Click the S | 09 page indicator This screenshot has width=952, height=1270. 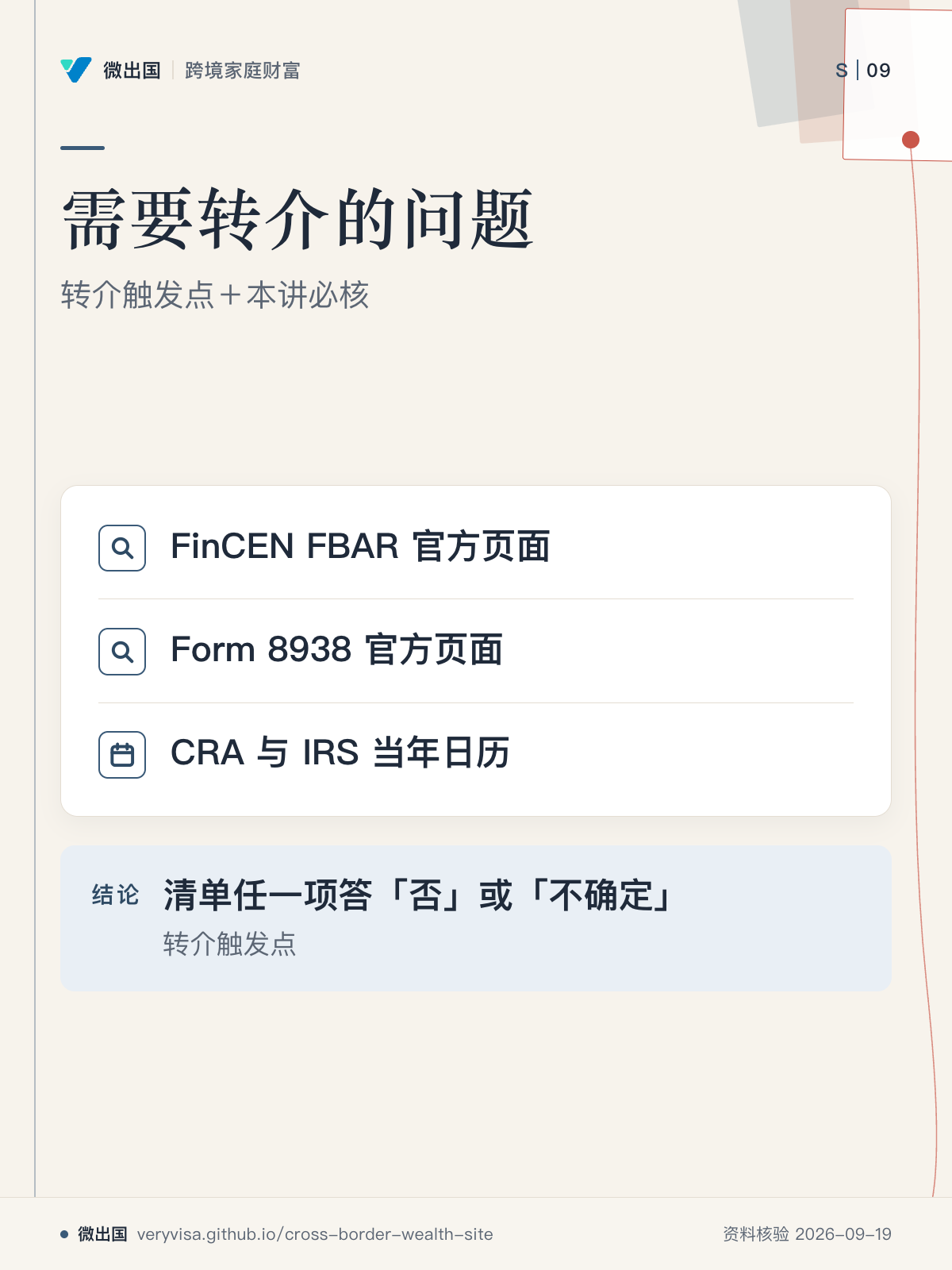[863, 71]
